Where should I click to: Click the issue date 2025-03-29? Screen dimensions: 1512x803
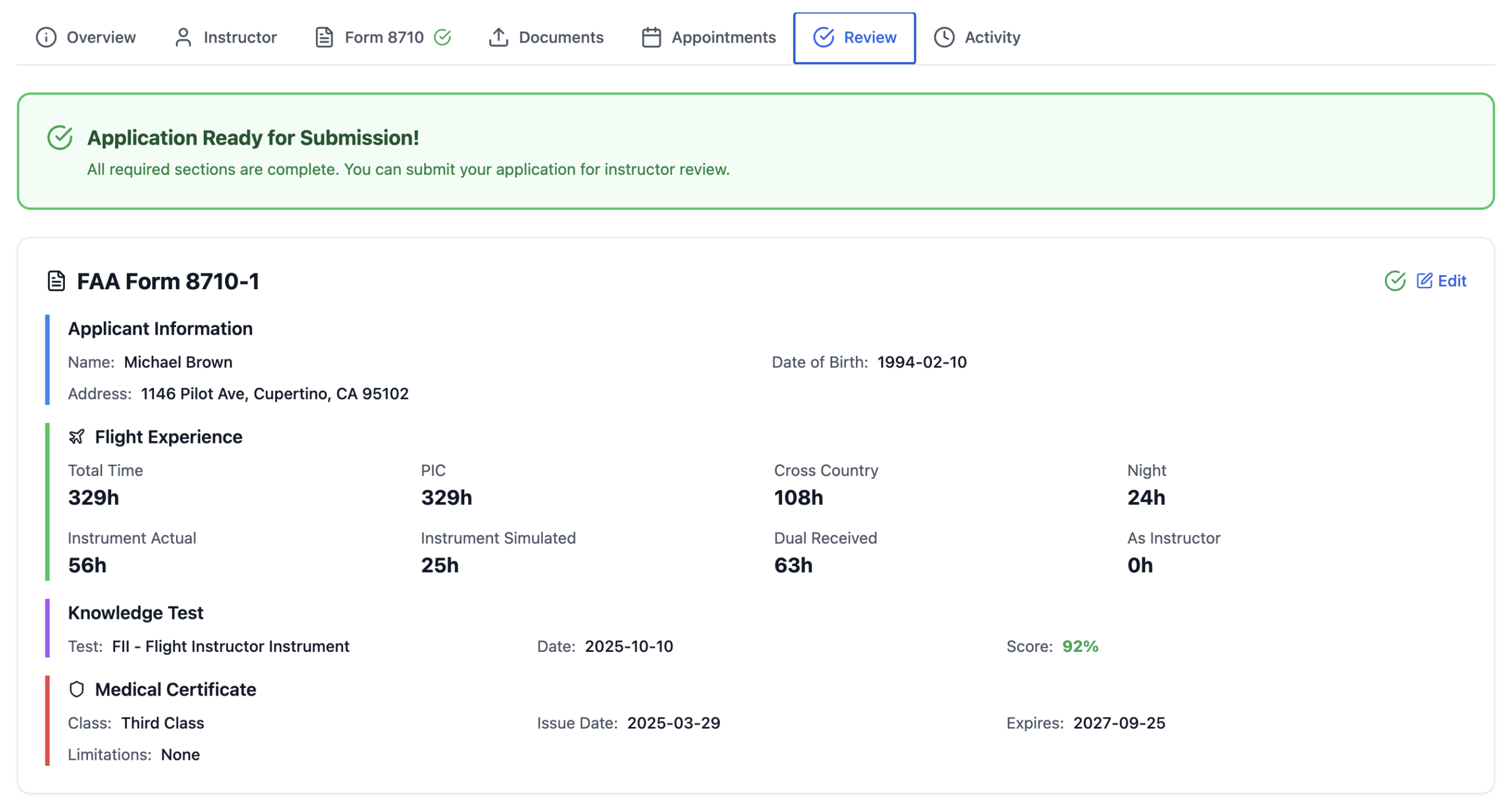click(673, 723)
